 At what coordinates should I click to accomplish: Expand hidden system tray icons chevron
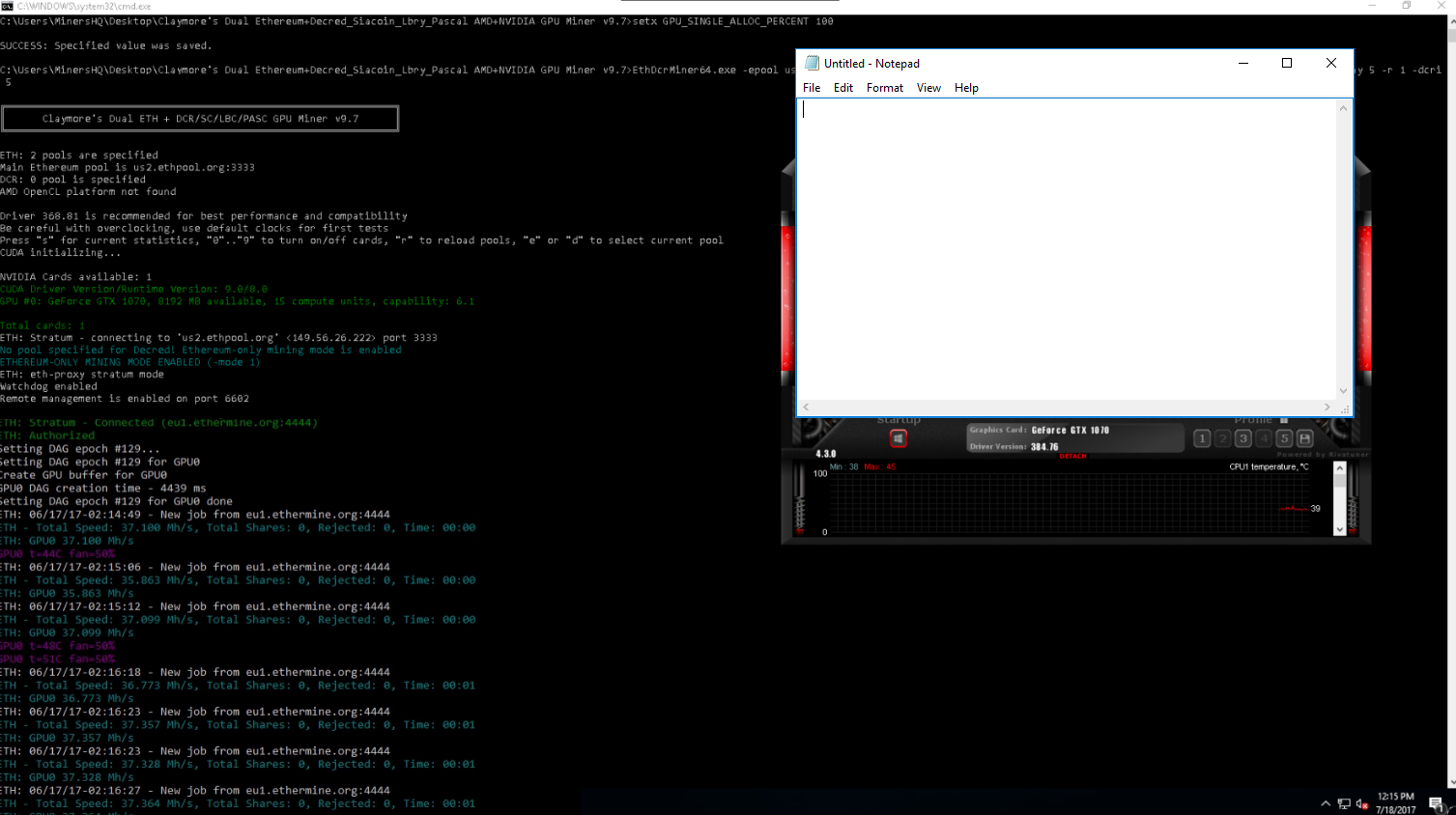[1326, 803]
